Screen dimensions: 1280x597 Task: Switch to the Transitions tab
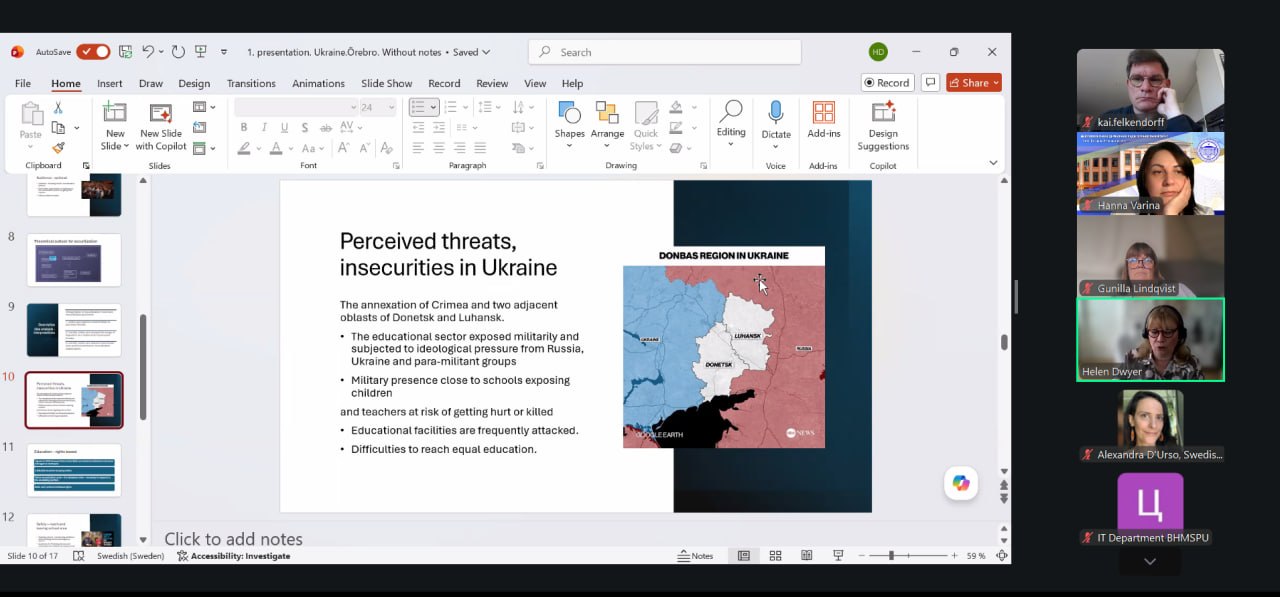click(251, 83)
